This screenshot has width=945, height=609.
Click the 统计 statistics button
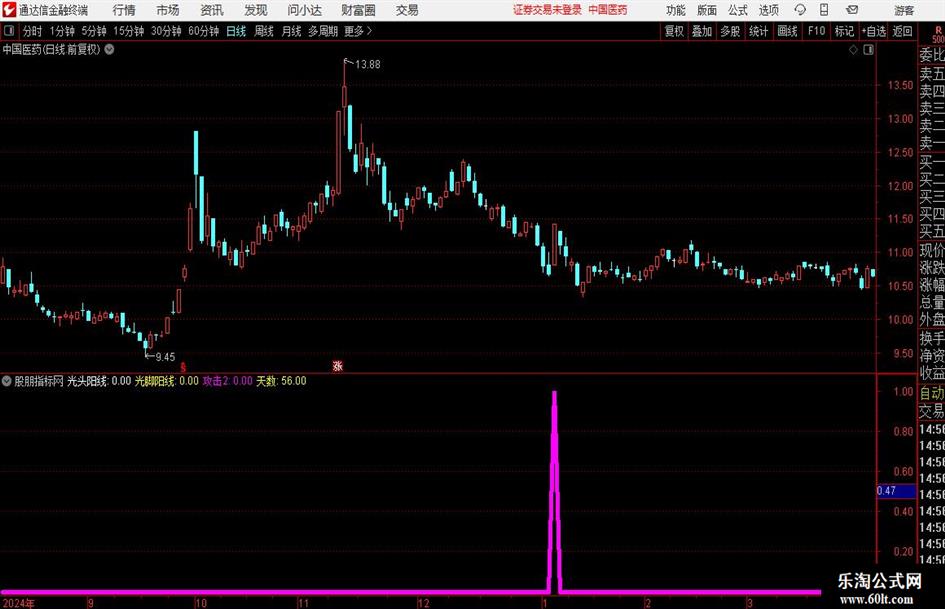pos(759,31)
